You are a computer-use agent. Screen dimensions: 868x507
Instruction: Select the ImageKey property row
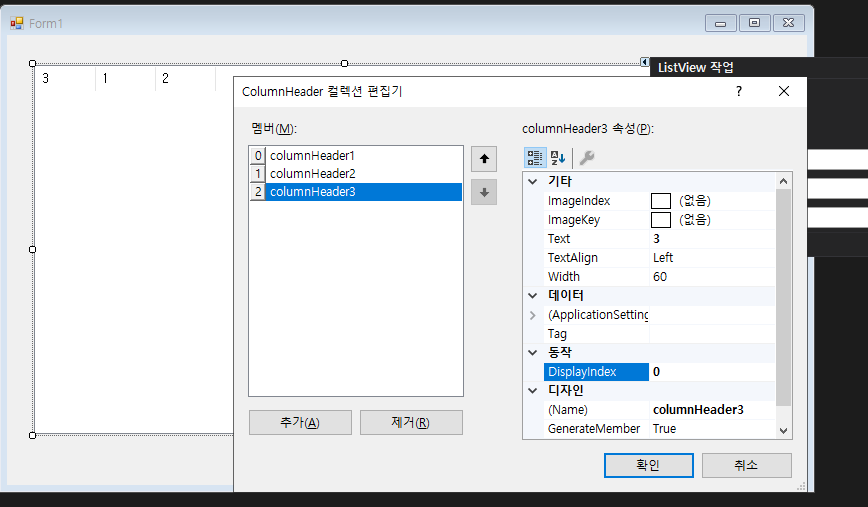point(660,220)
